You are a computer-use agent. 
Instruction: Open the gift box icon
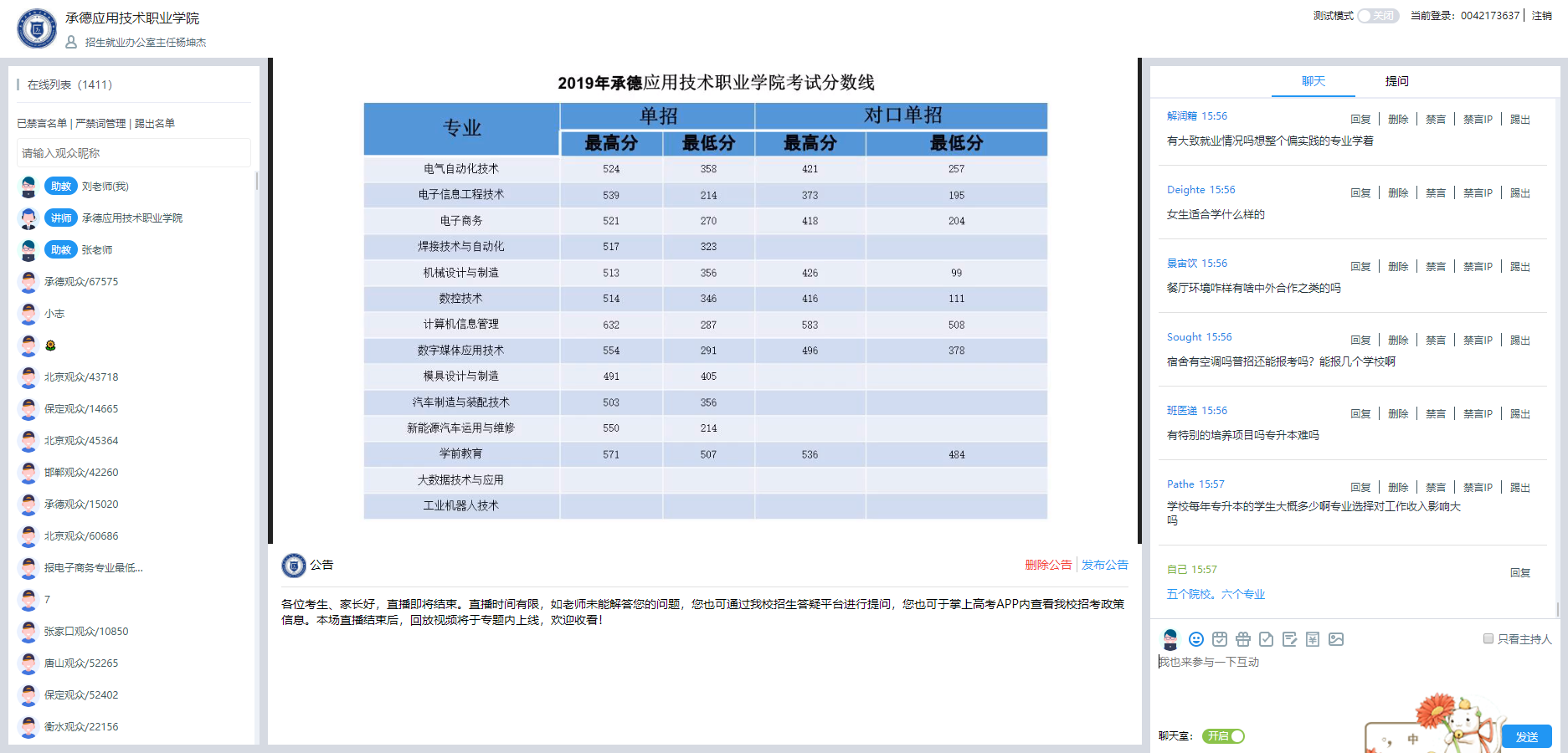click(x=1243, y=639)
